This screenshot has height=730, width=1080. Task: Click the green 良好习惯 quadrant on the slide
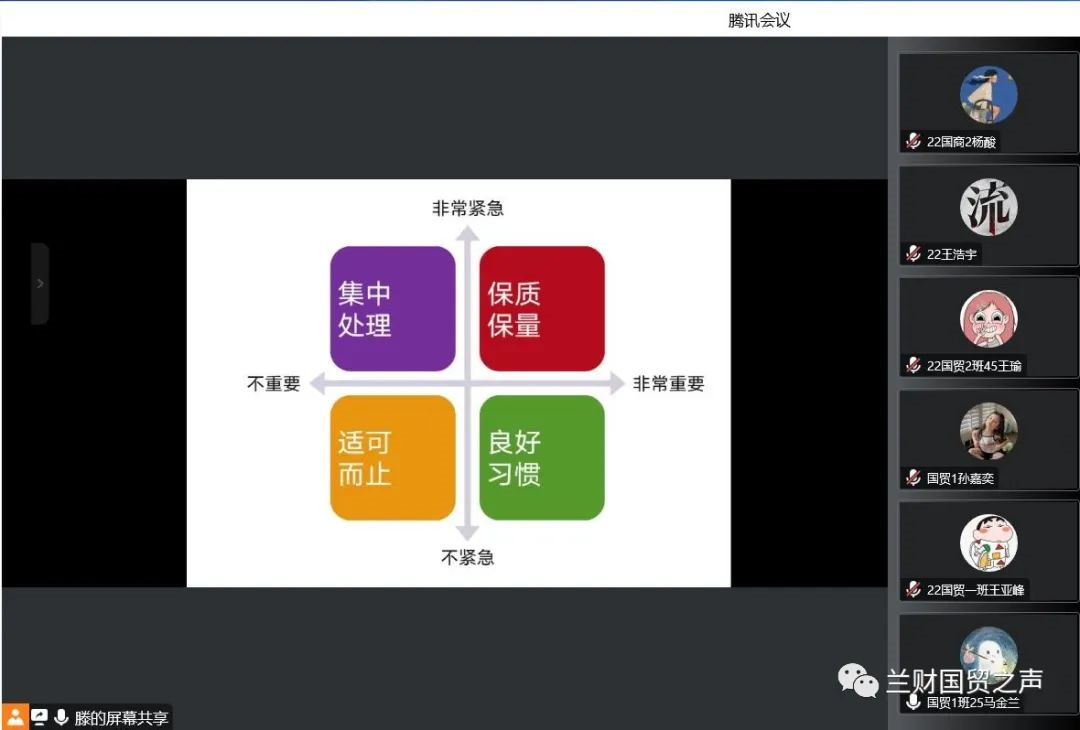(x=542, y=458)
